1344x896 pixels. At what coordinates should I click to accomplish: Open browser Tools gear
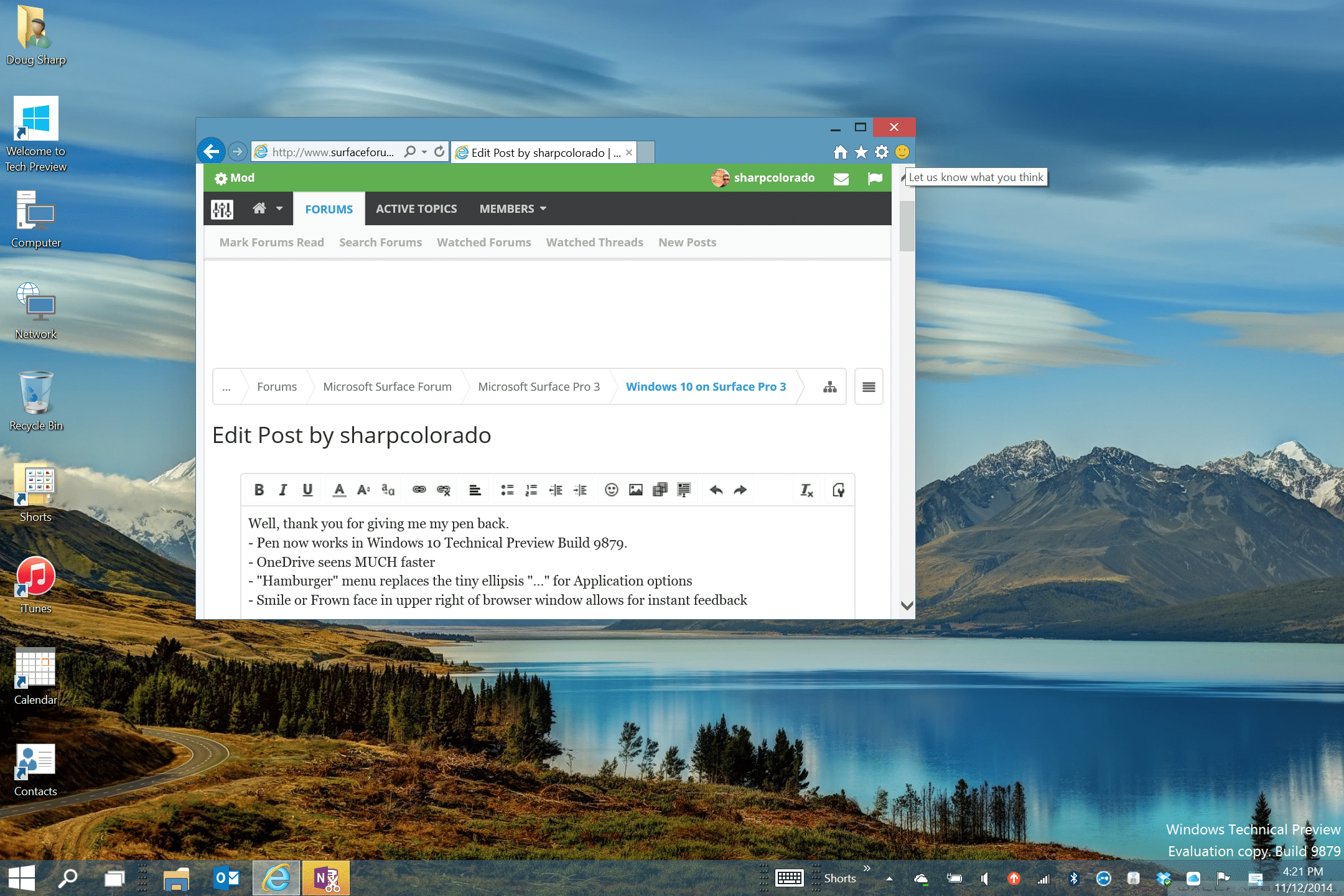click(882, 152)
